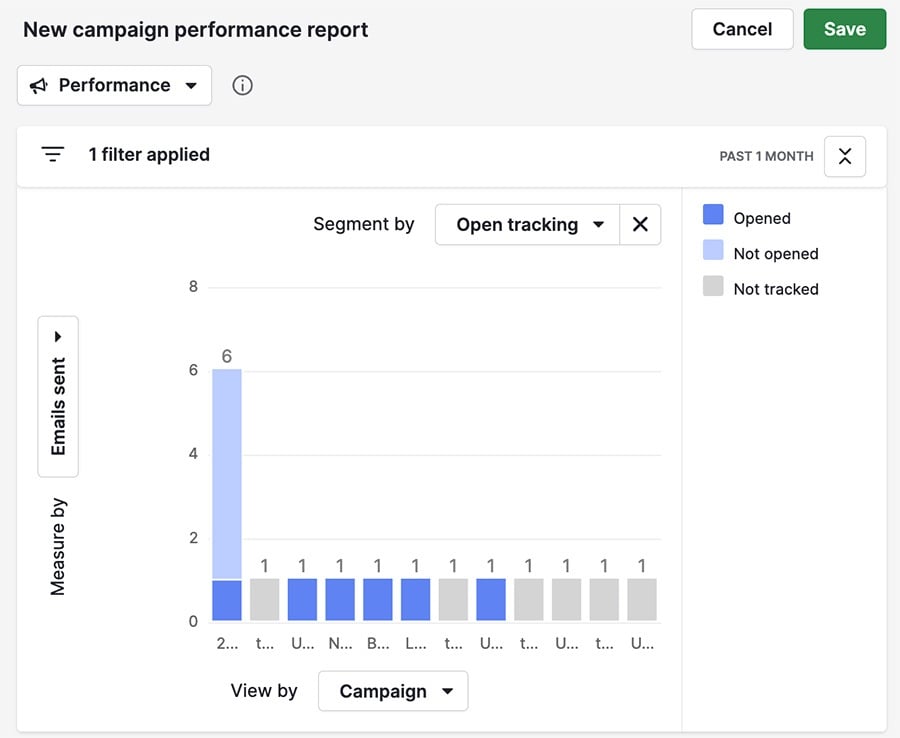Cancel the new report

point(742,29)
